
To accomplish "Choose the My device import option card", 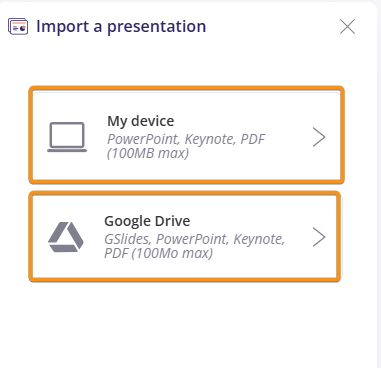I will (x=186, y=135).
